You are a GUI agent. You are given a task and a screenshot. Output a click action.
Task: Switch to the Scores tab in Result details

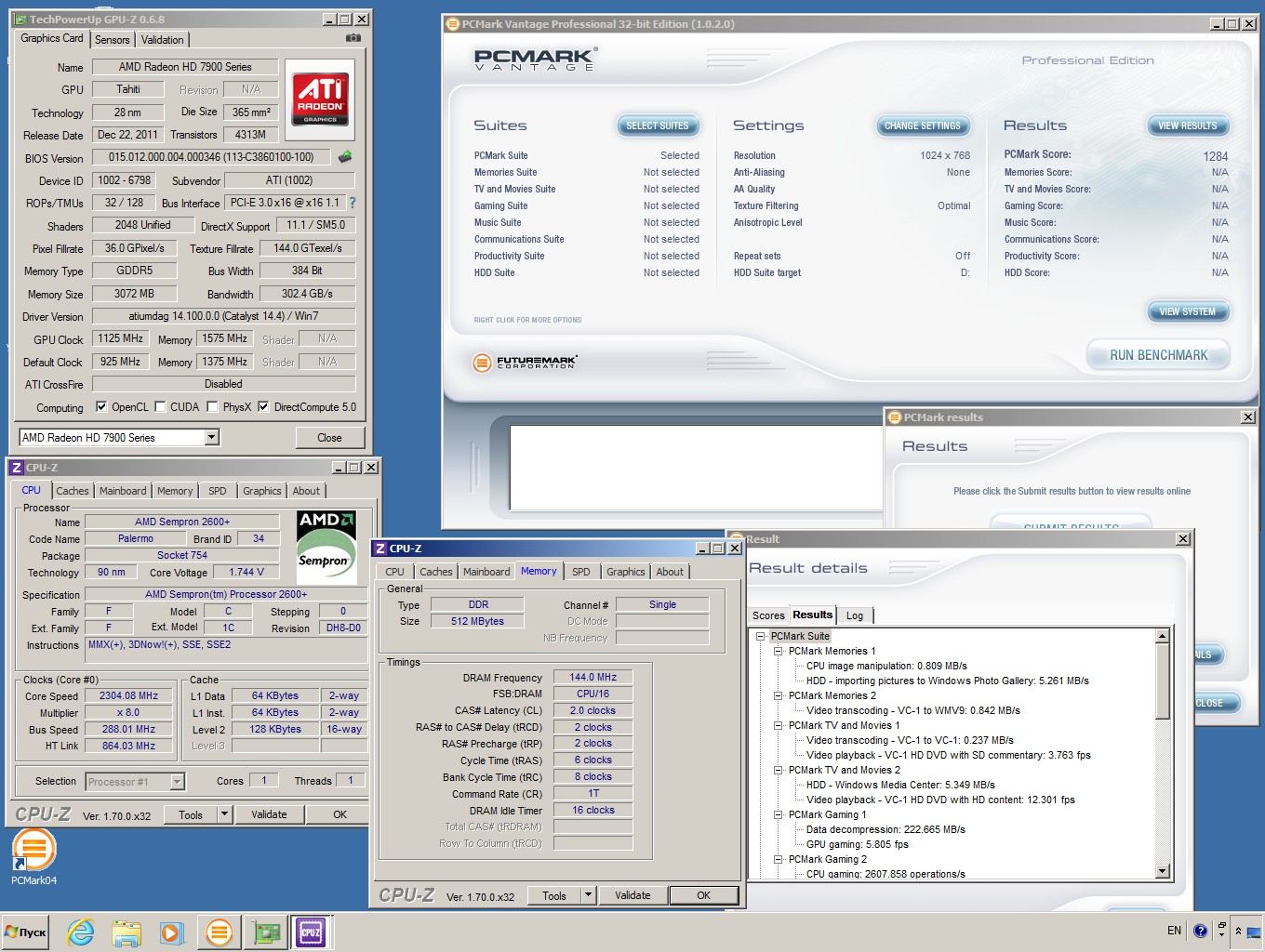(768, 615)
